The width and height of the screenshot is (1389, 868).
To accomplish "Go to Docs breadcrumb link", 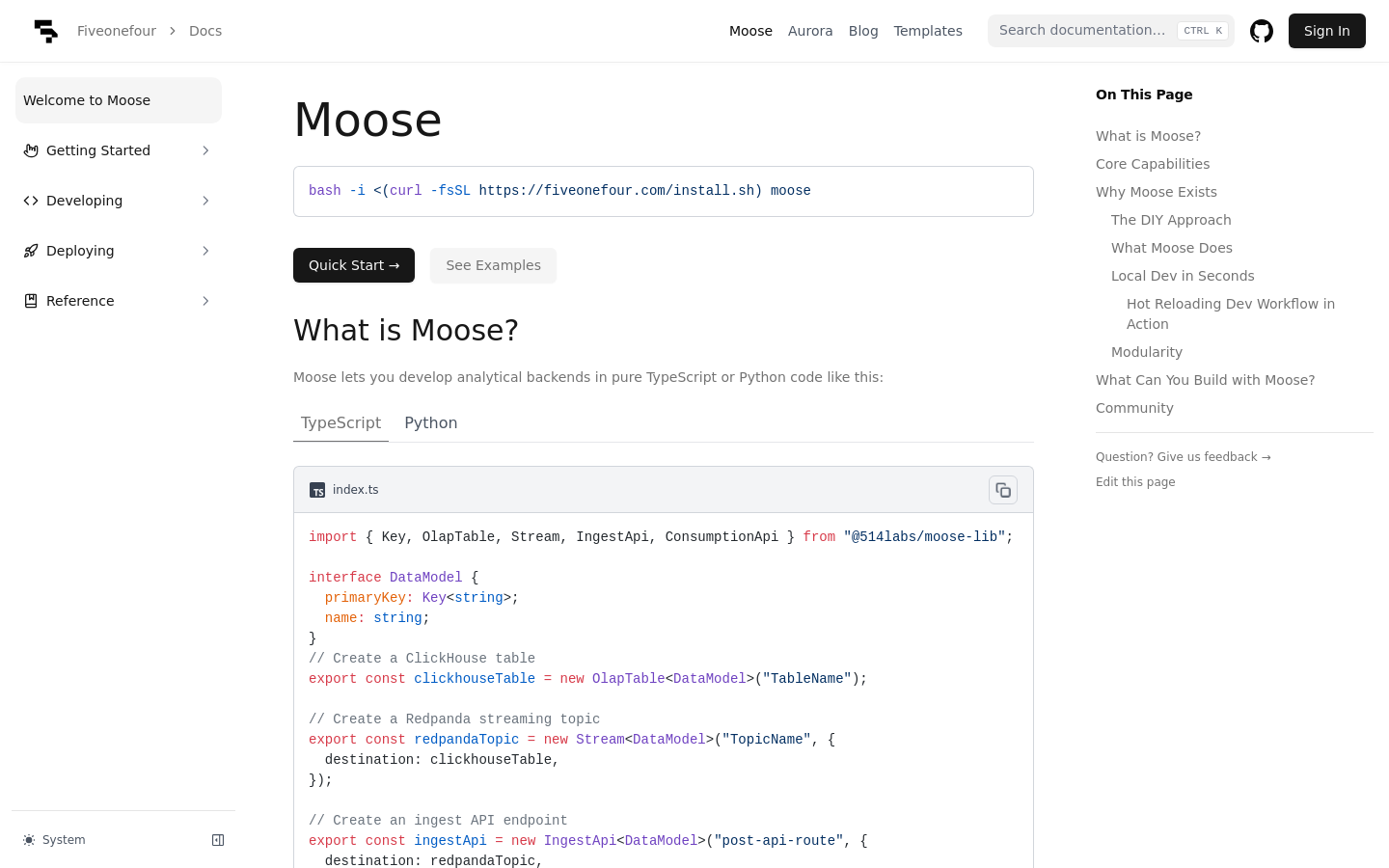I will (x=205, y=31).
